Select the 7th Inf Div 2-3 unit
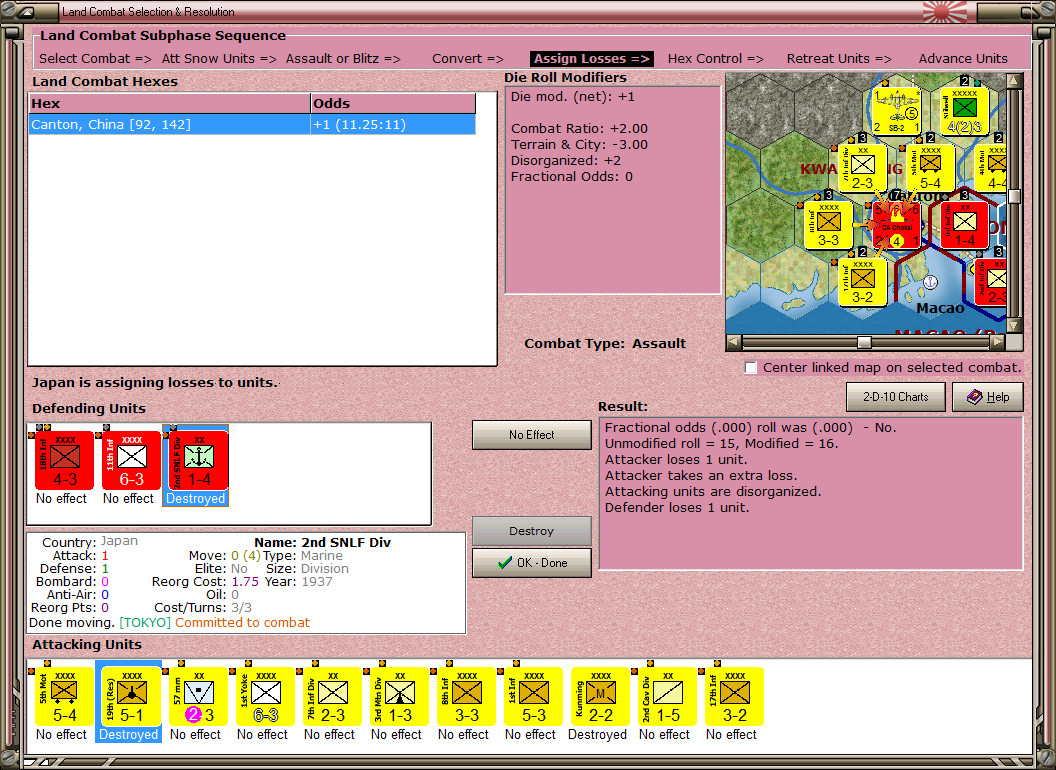This screenshot has width=1056, height=770. pyautogui.click(x=332, y=697)
